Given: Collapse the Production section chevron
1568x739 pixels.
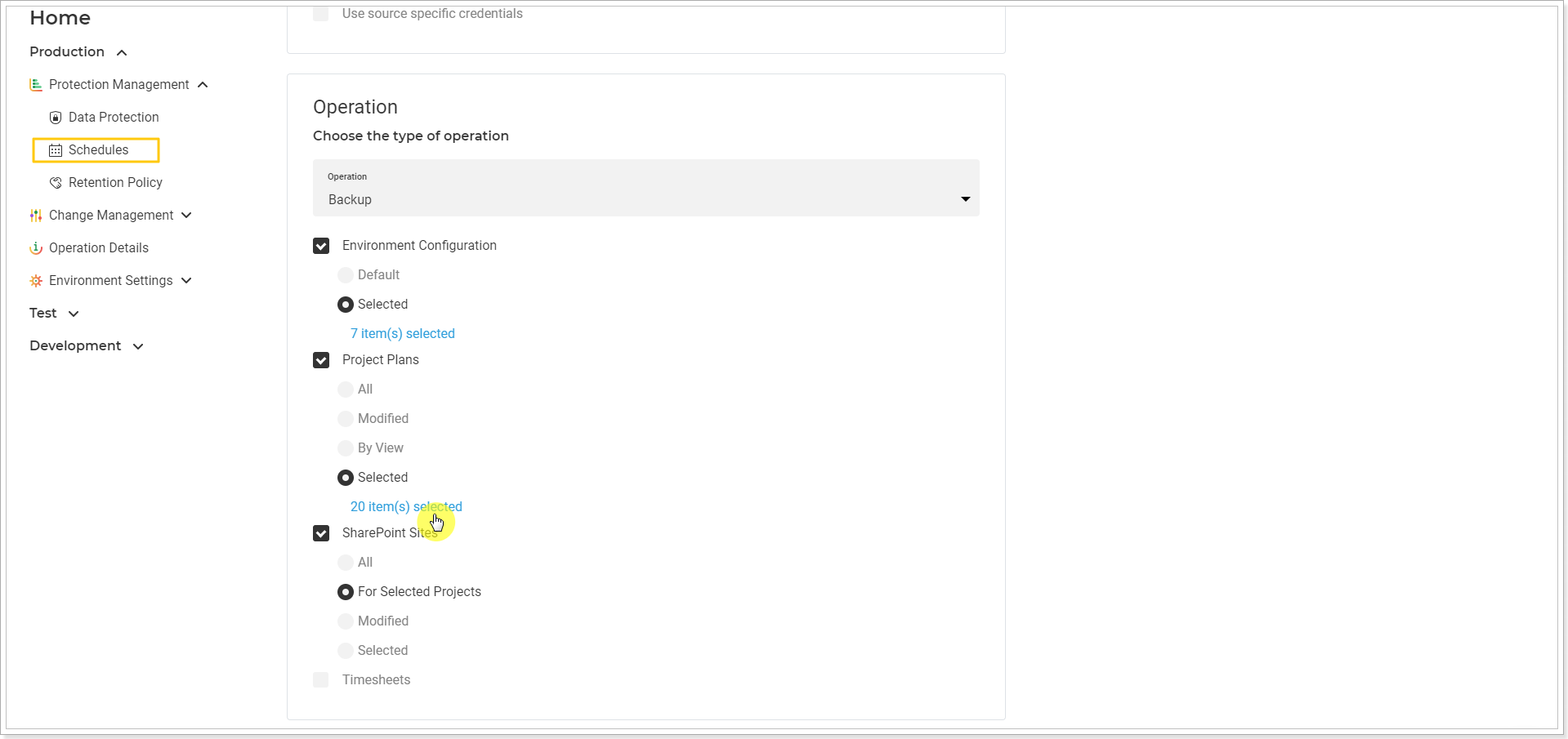Looking at the screenshot, I should tap(122, 52).
